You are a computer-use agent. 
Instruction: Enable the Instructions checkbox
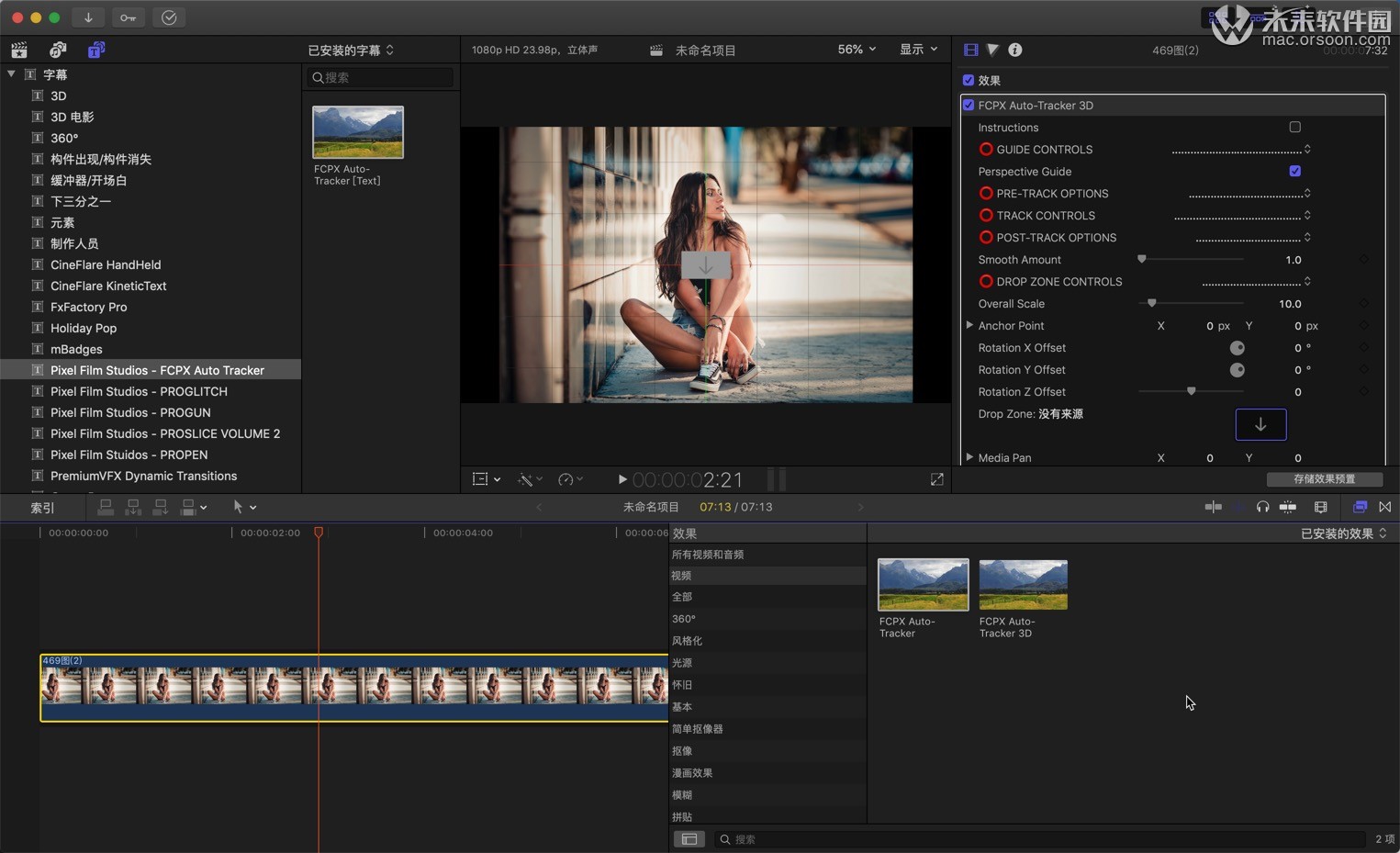click(1294, 128)
